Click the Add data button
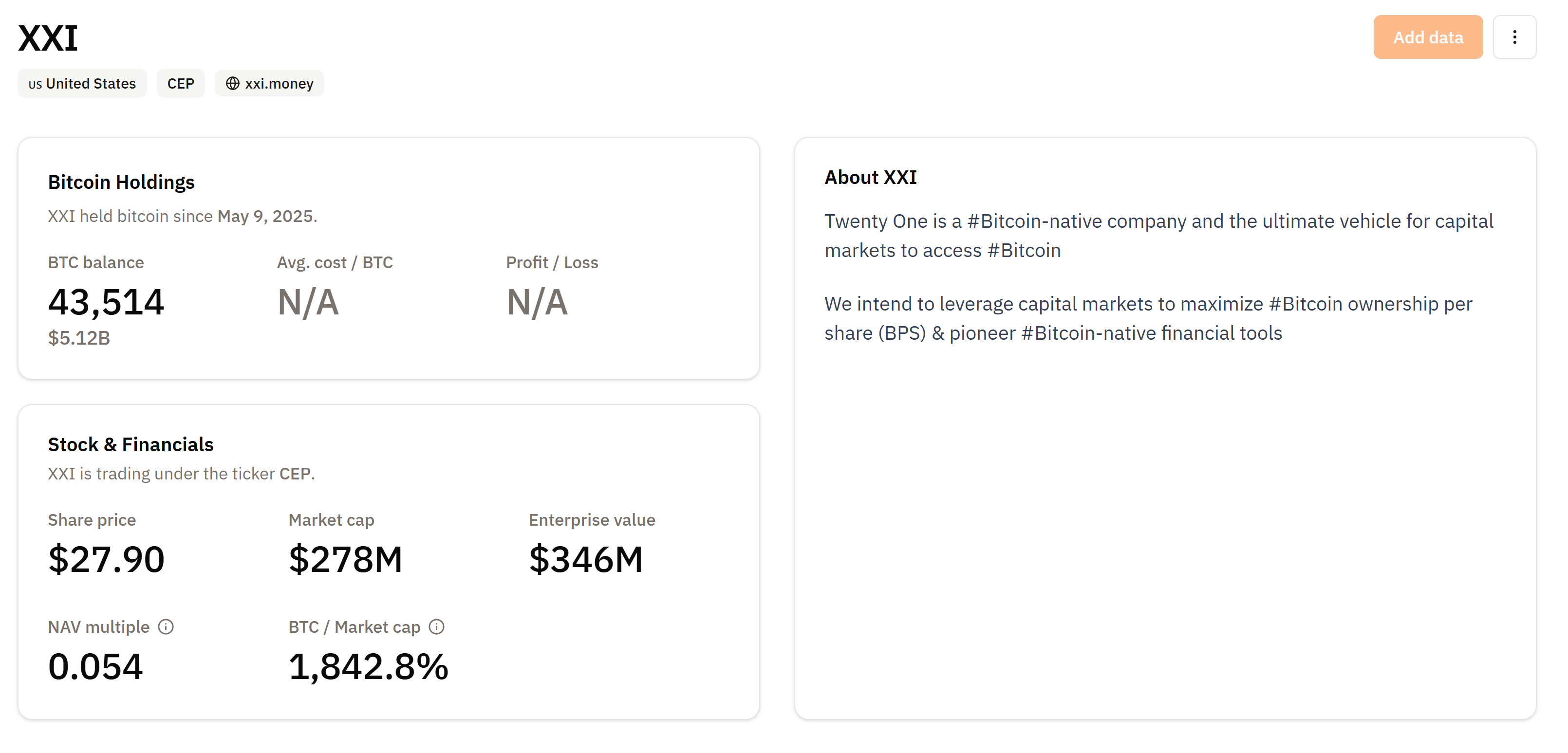This screenshot has height=753, width=1568. [1427, 37]
